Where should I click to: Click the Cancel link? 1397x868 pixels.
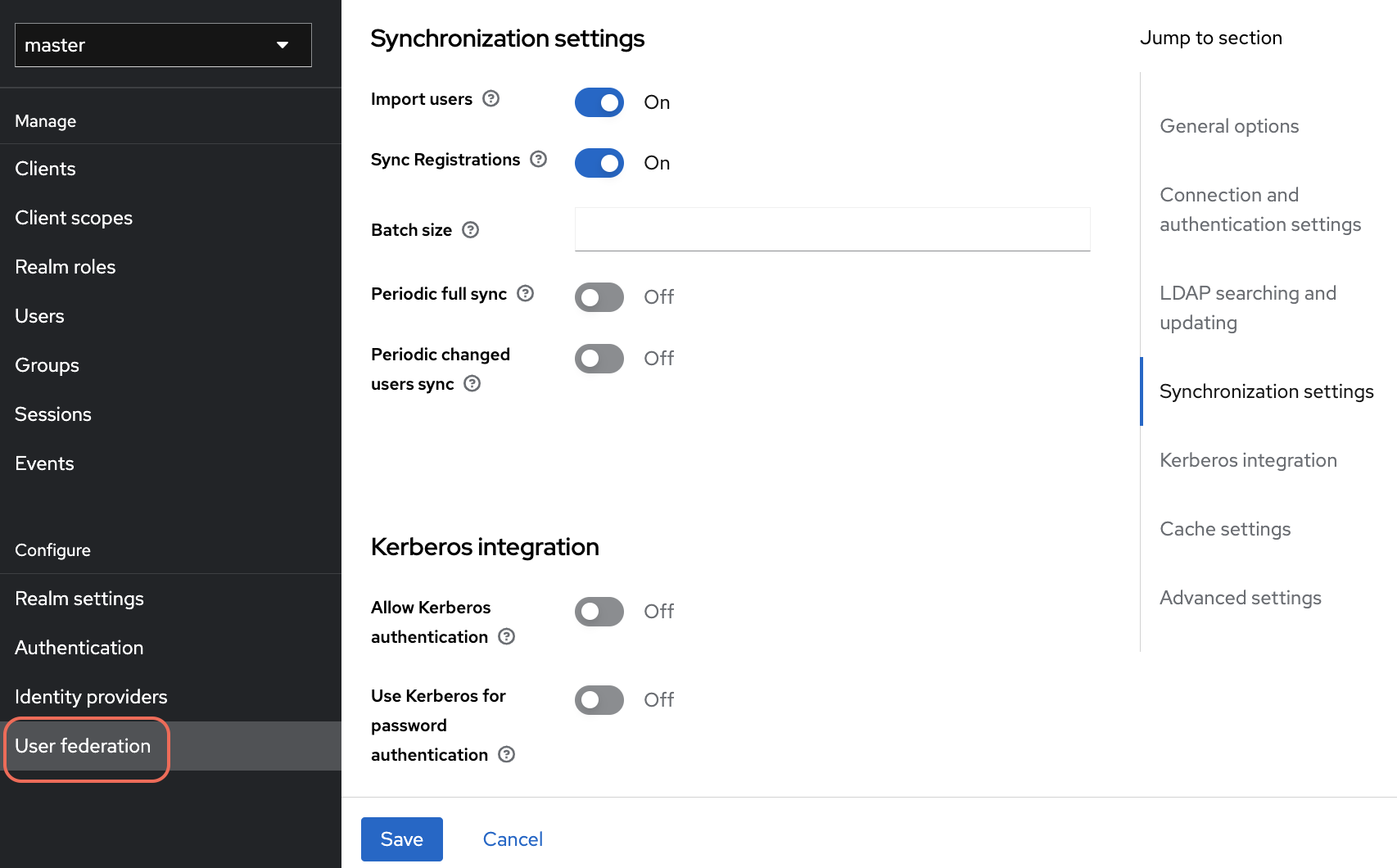coord(513,839)
